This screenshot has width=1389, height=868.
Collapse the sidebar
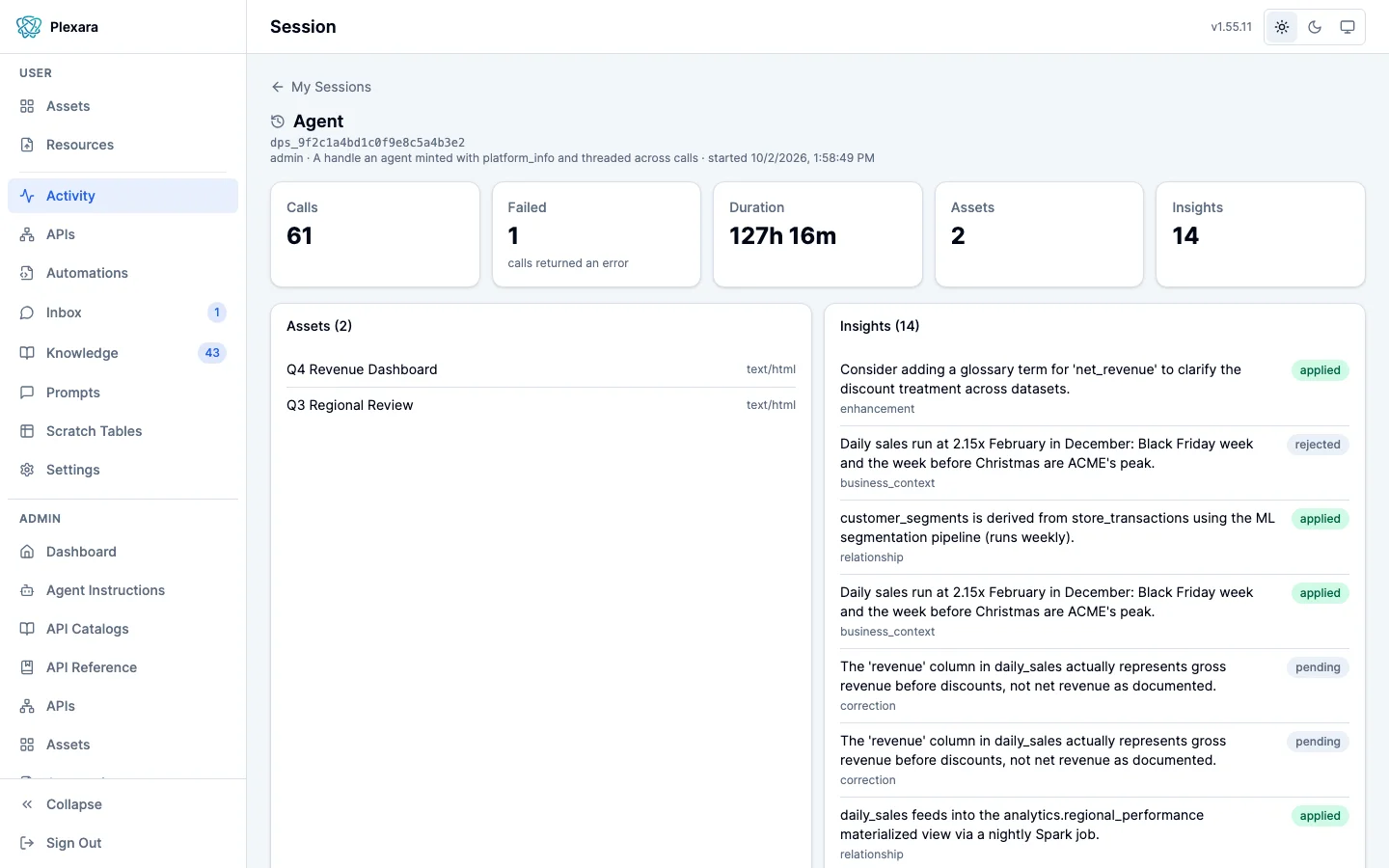[x=123, y=804]
